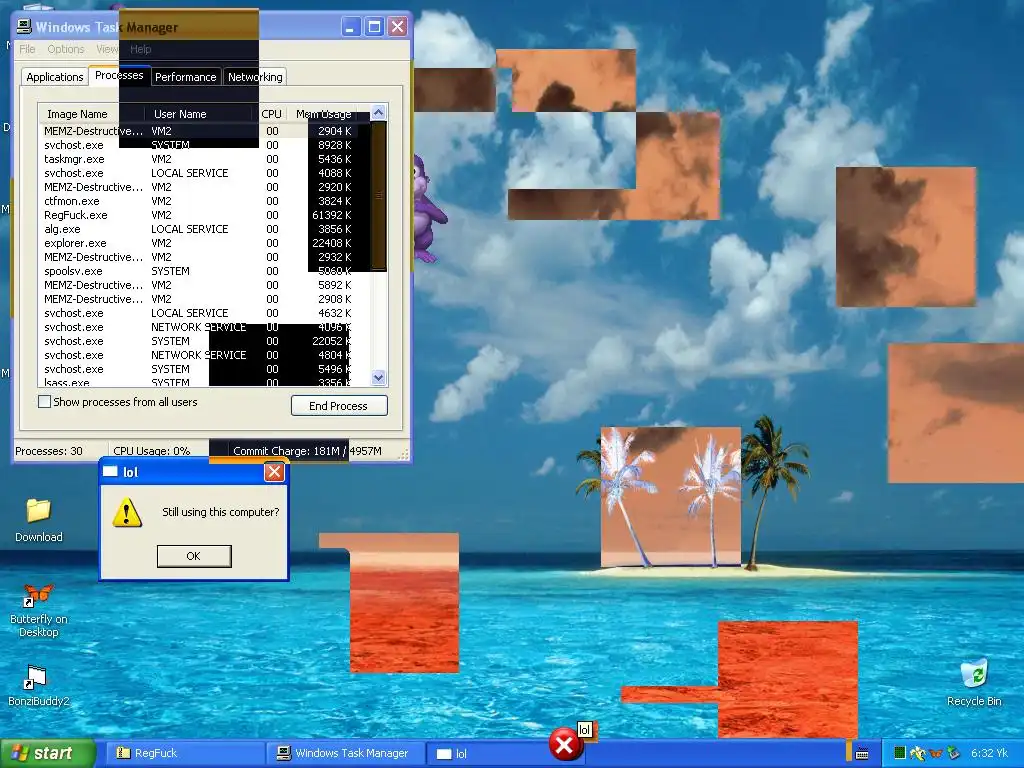Click Processes: 30 in status bar
This screenshot has width=1024, height=768.
[x=49, y=451]
